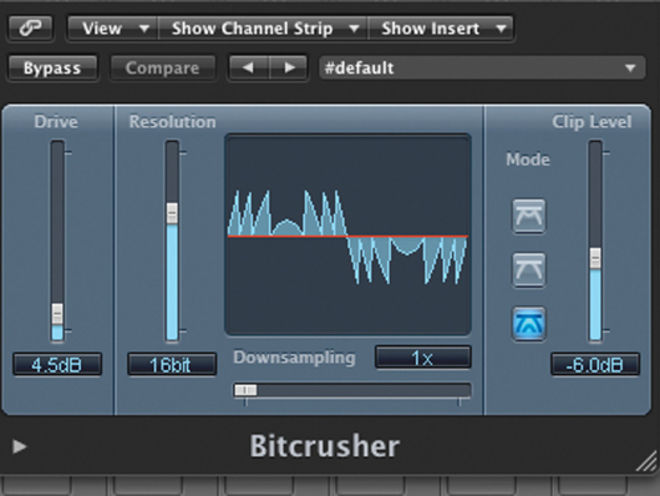The width and height of the screenshot is (660, 496).
Task: Open the Show Channel Strip dropdown
Action: (263, 29)
